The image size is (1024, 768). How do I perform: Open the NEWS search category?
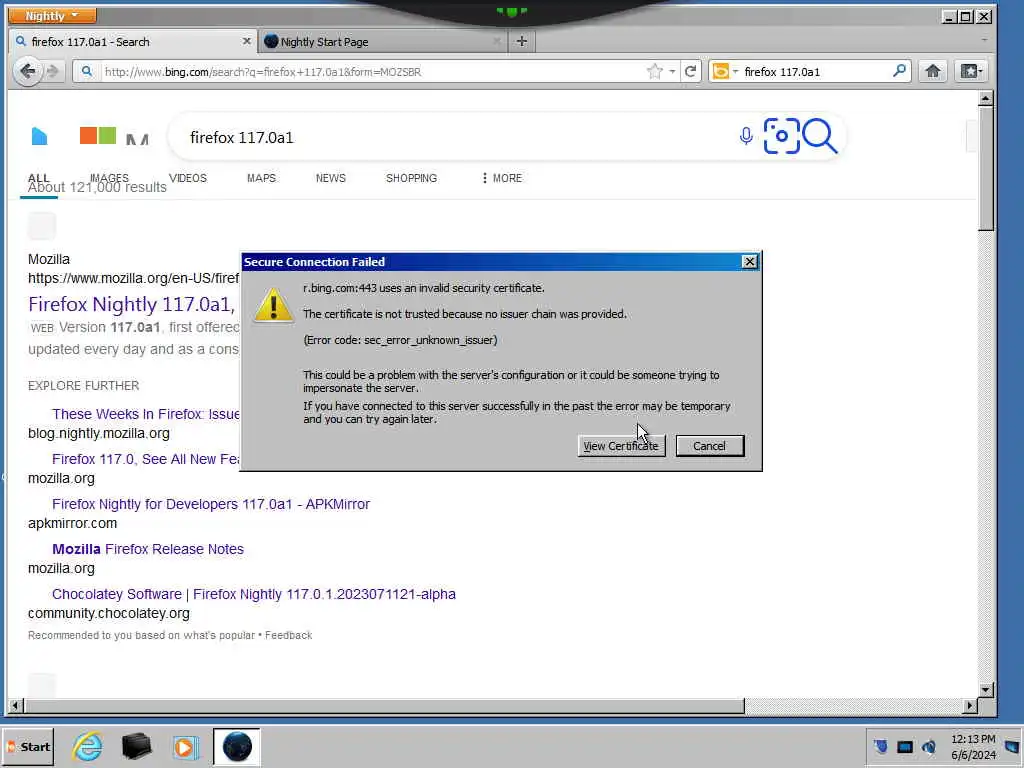point(330,178)
